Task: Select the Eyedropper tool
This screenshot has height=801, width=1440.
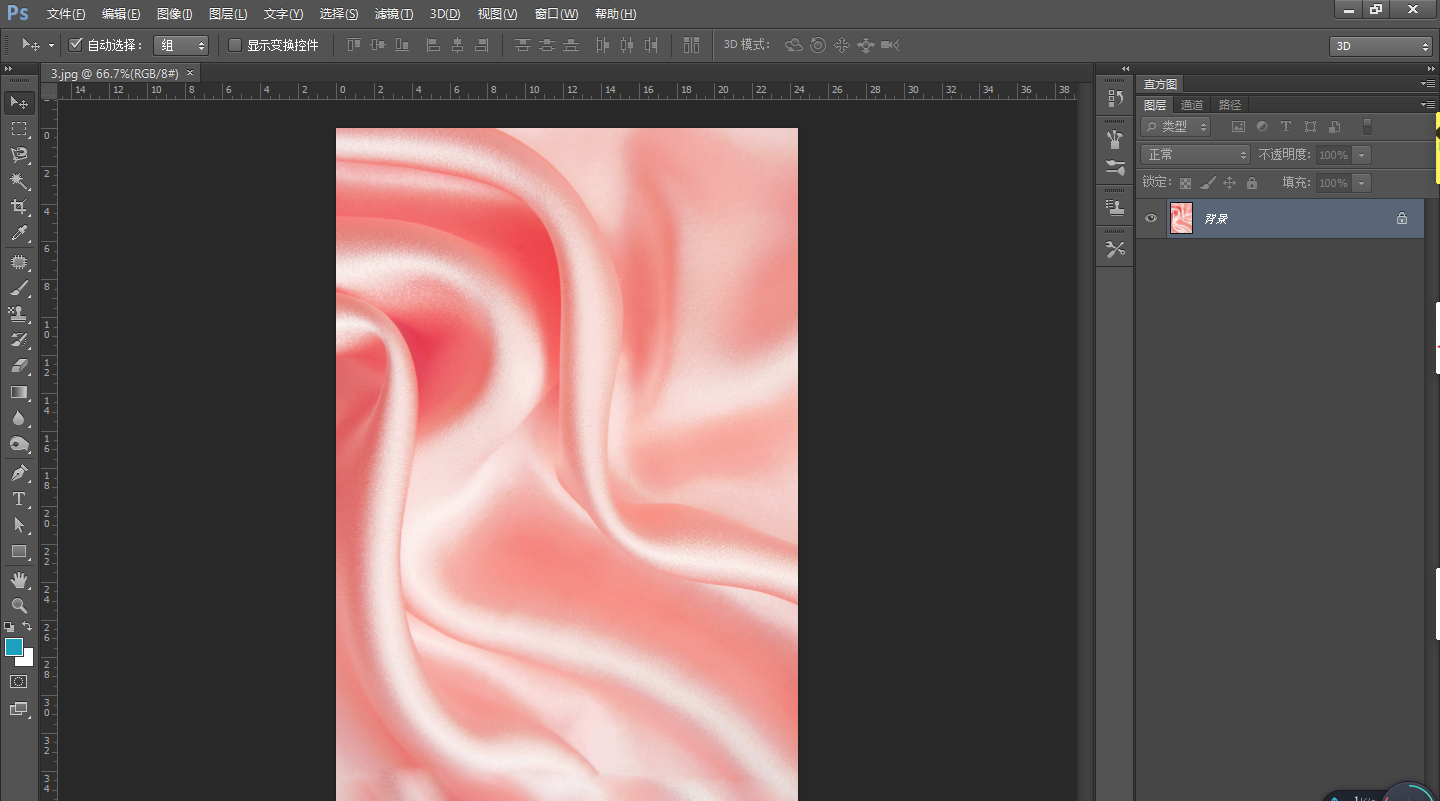Action: [x=19, y=233]
